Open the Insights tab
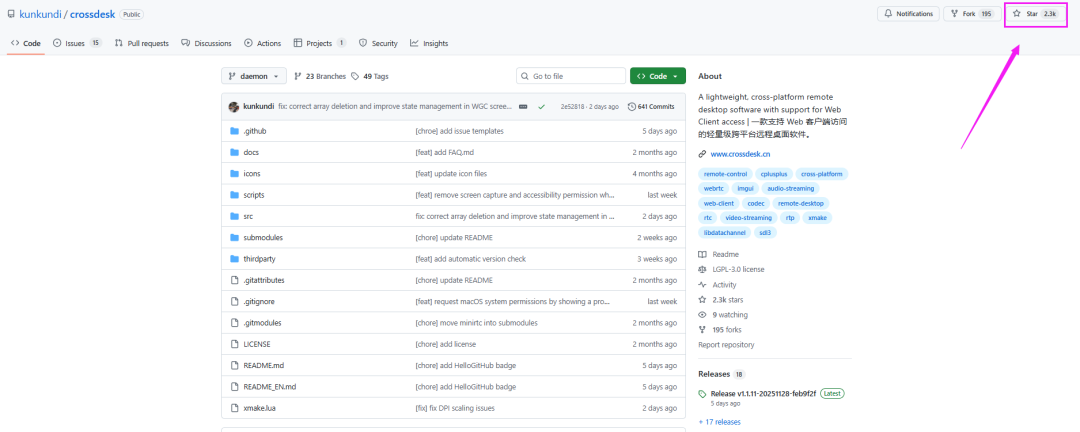Image resolution: width=1080 pixels, height=432 pixels. click(429, 43)
